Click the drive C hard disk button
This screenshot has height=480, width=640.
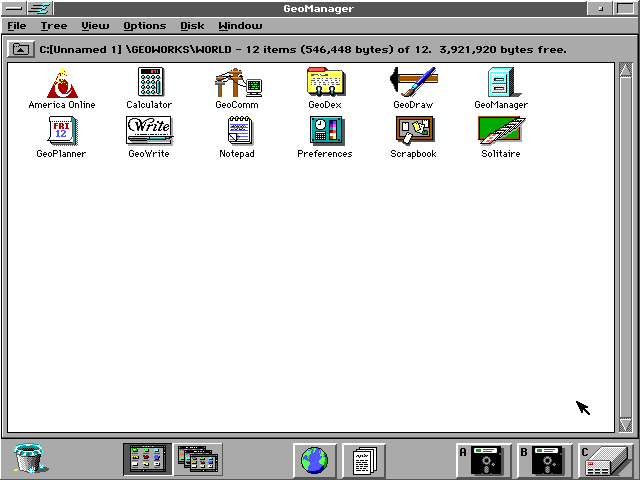[606, 460]
